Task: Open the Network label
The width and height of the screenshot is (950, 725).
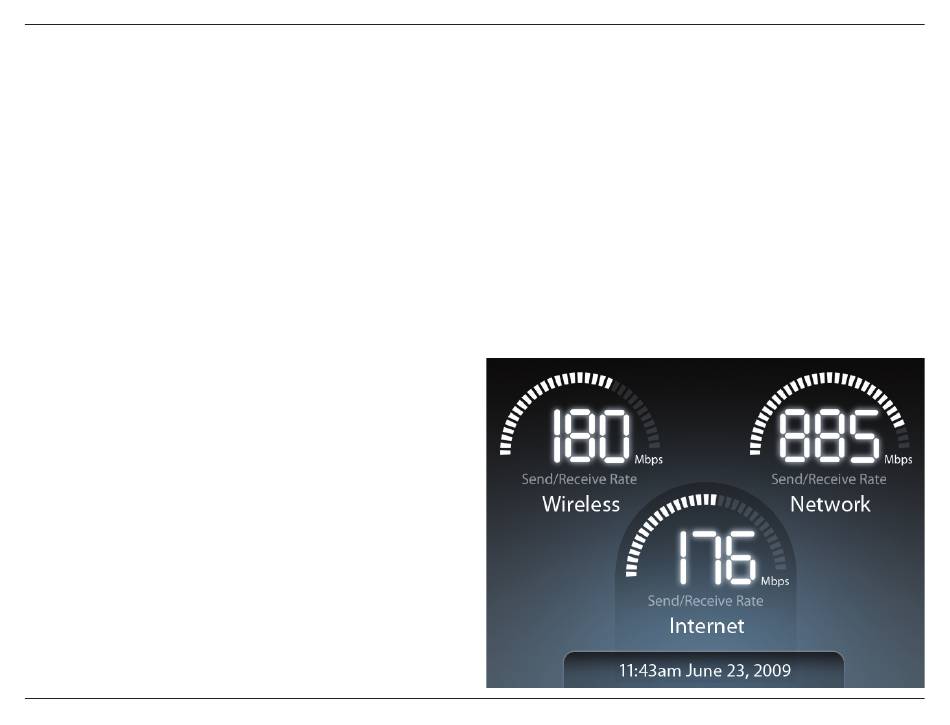Action: [830, 504]
